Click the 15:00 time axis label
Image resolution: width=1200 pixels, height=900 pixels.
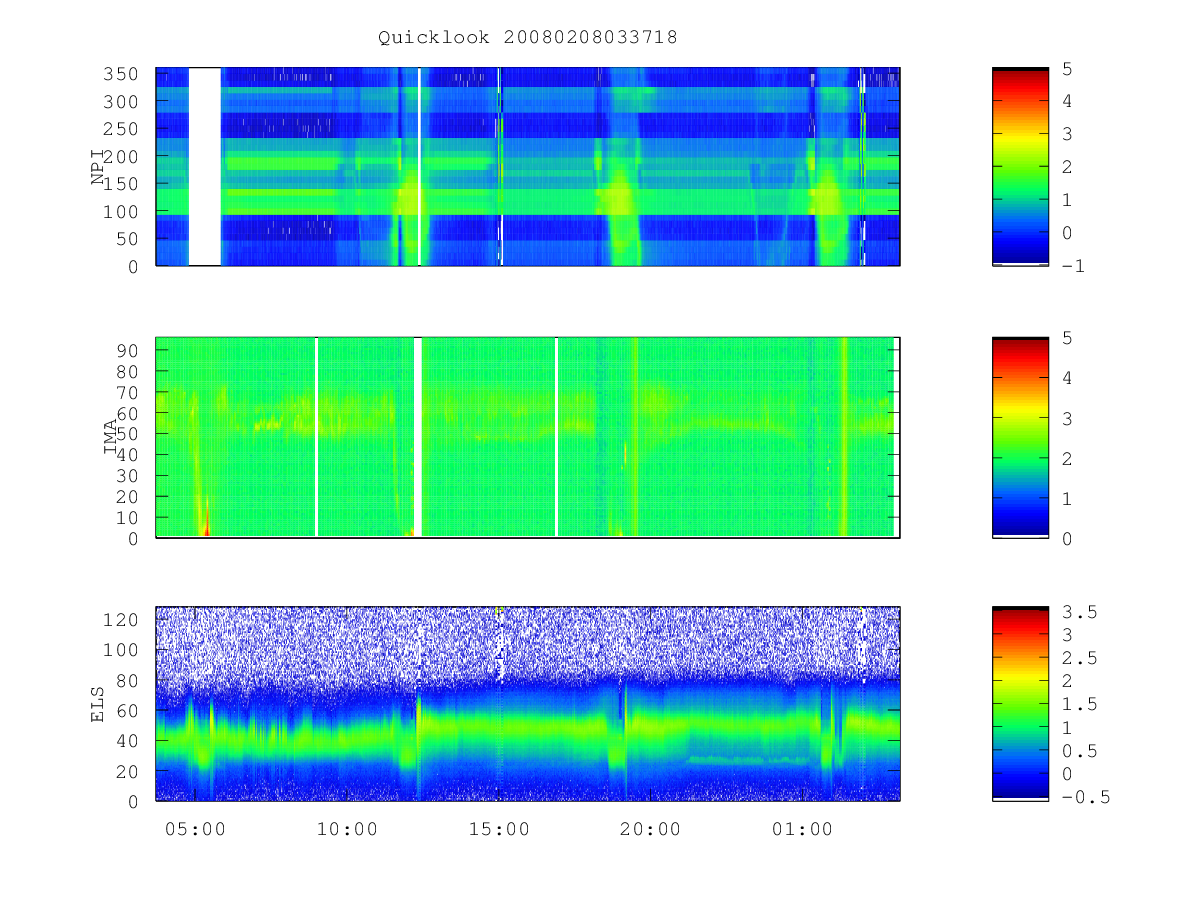click(x=497, y=829)
